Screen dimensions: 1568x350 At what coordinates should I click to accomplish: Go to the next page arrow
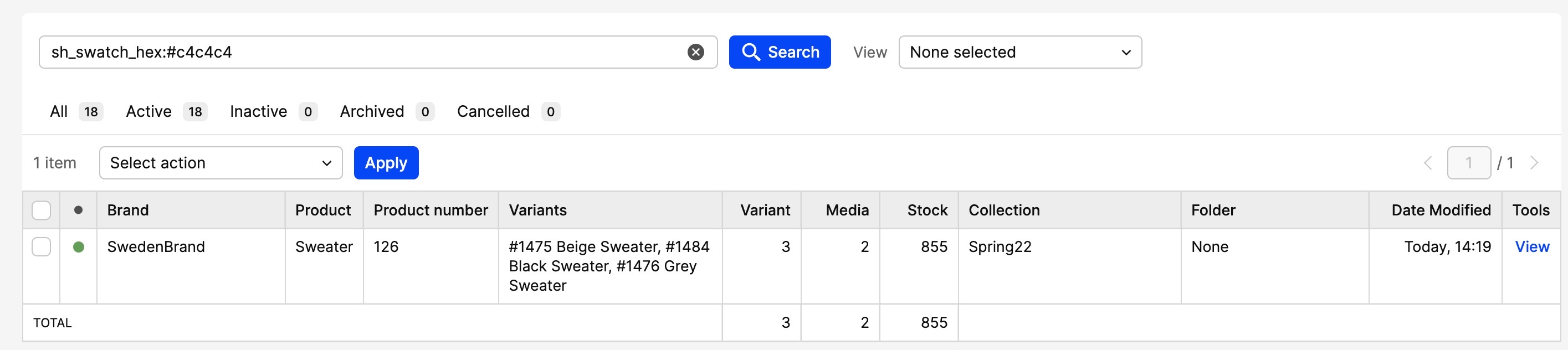click(1534, 163)
